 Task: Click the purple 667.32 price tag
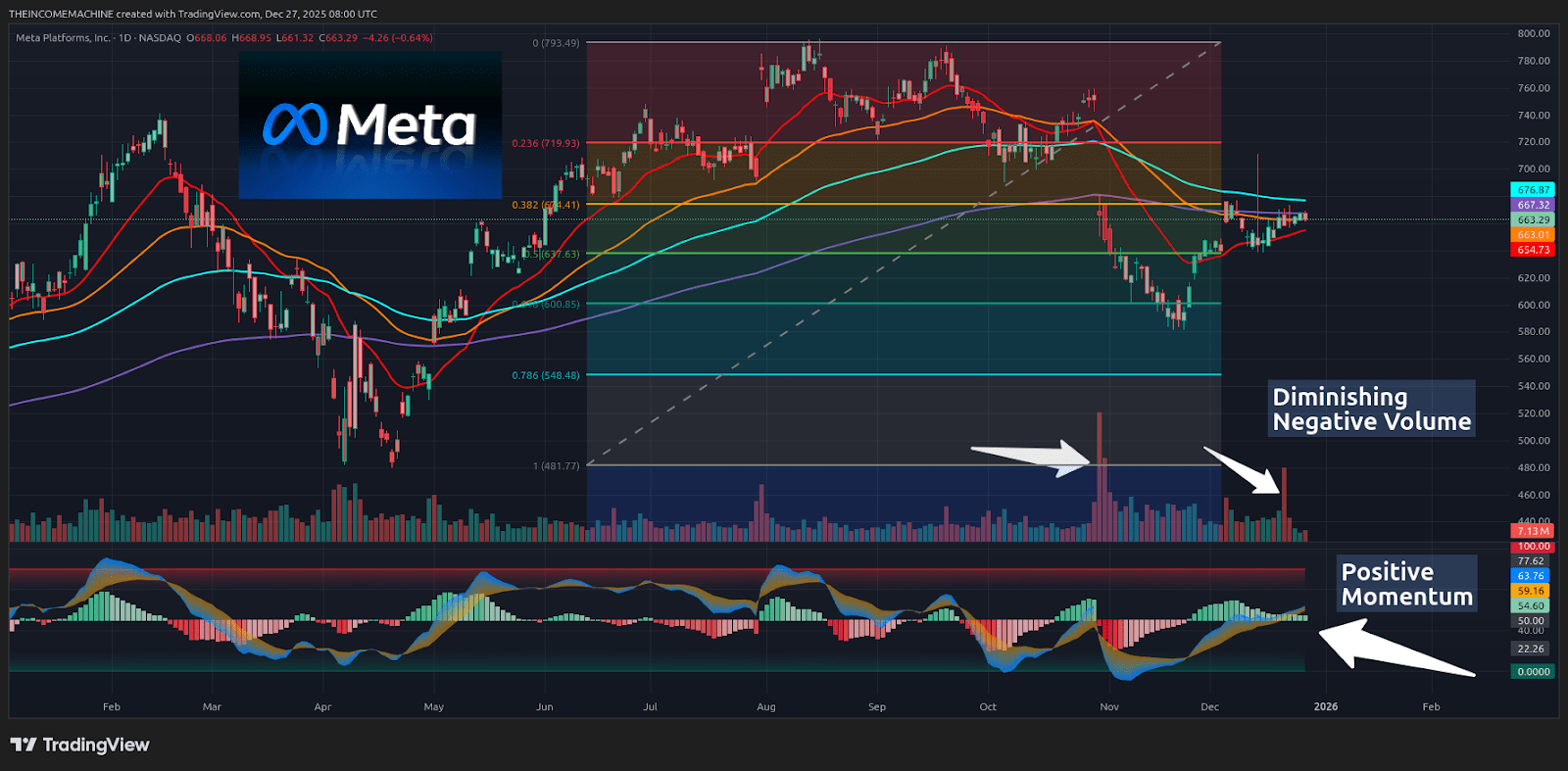pos(1534,205)
